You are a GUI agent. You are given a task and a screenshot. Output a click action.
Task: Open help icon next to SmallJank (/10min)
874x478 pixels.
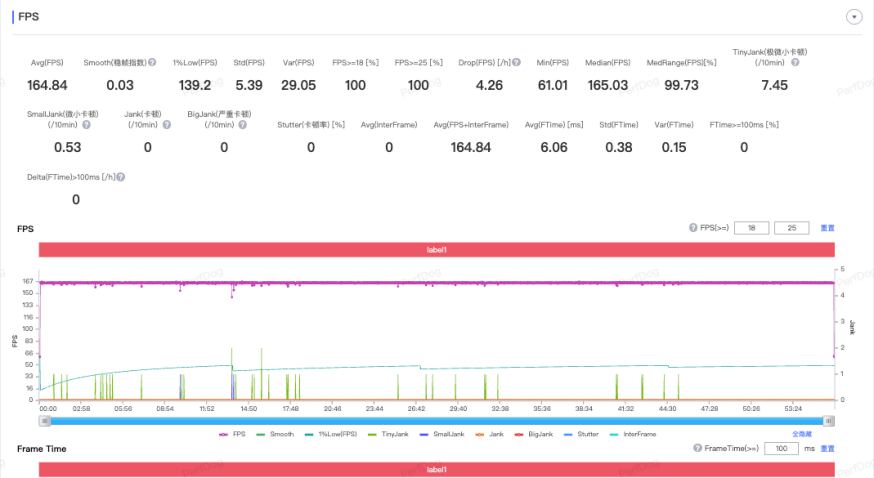86,125
